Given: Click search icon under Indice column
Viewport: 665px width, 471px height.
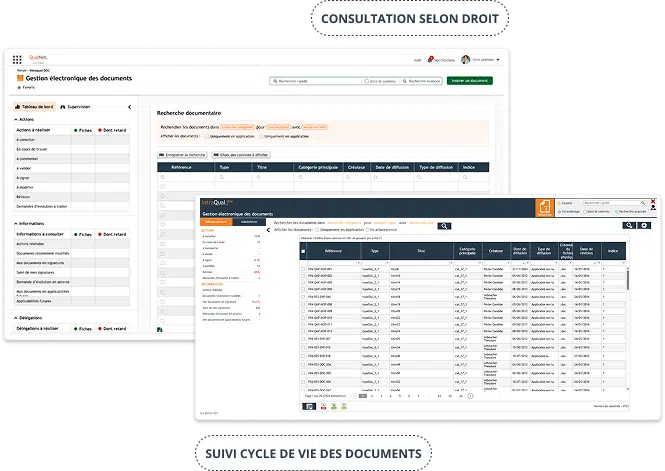Looking at the screenshot, I should [465, 177].
